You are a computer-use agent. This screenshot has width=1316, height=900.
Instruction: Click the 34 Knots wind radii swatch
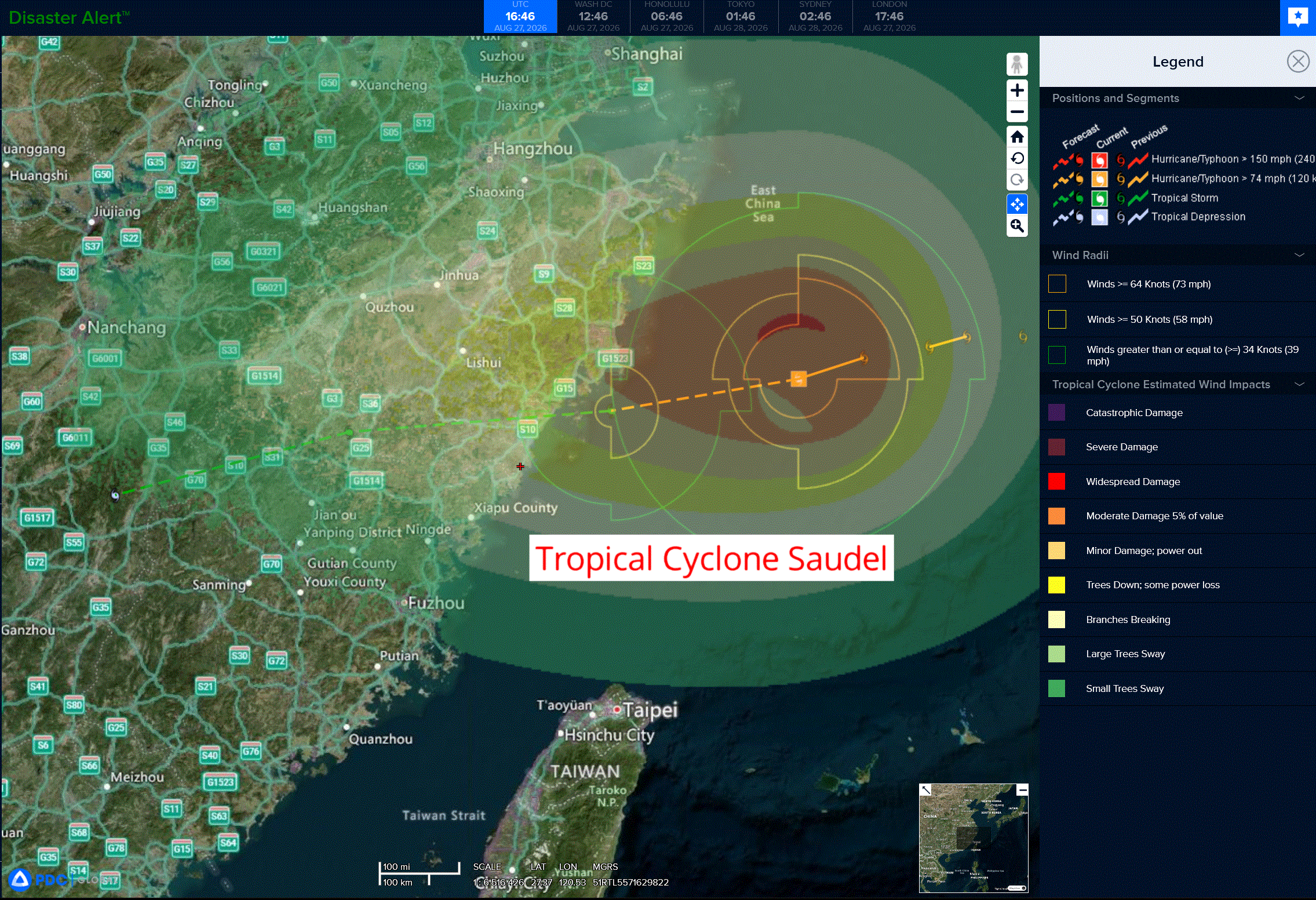[x=1057, y=355]
